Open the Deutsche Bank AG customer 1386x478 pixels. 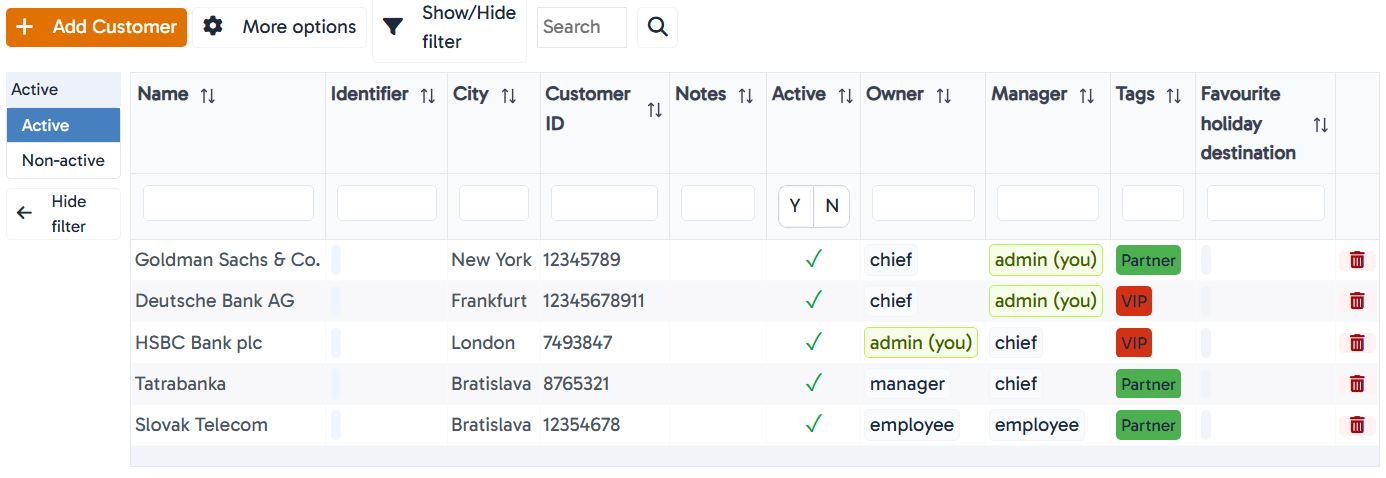pyautogui.click(x=215, y=301)
